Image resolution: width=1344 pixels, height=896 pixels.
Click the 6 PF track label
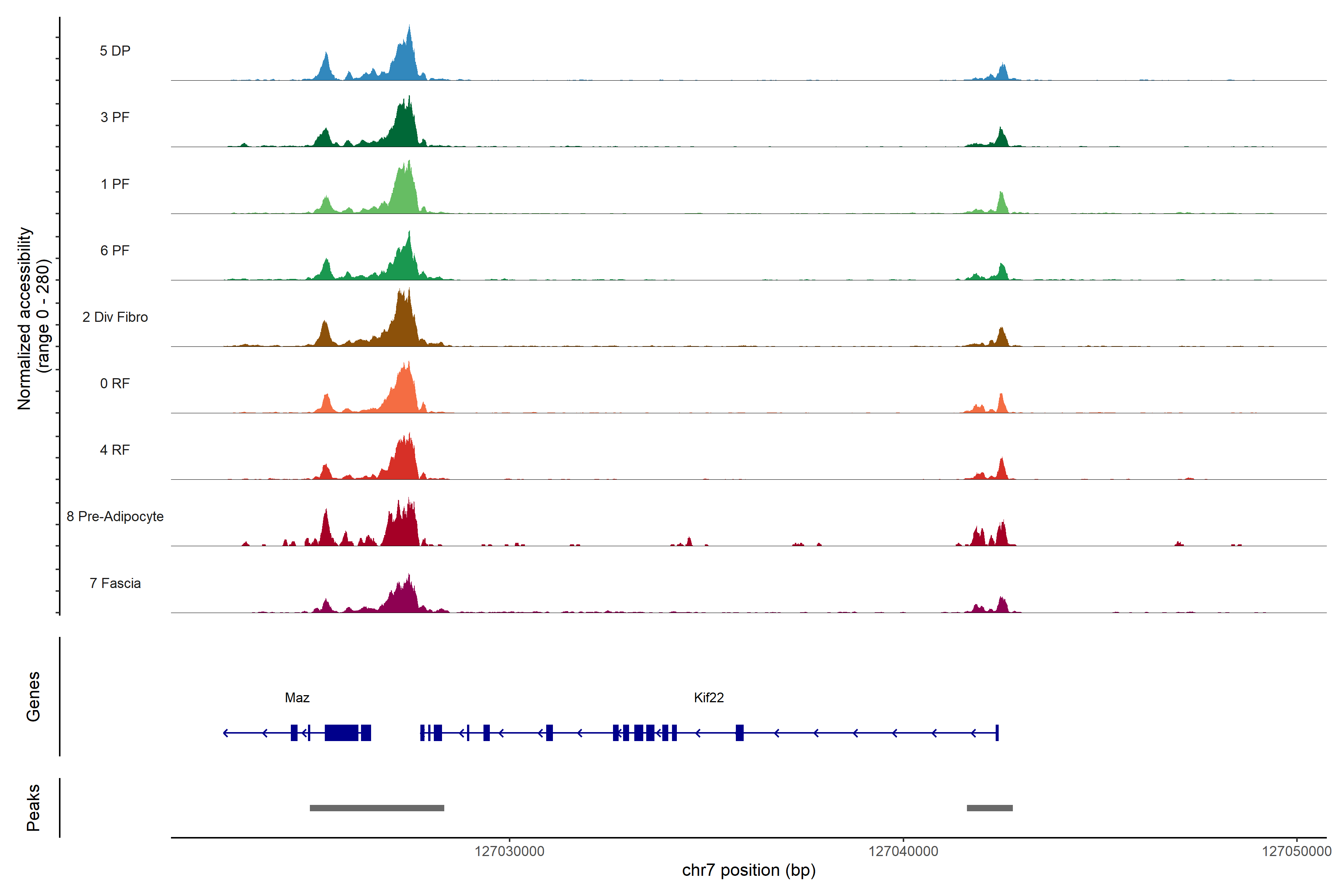click(x=115, y=250)
